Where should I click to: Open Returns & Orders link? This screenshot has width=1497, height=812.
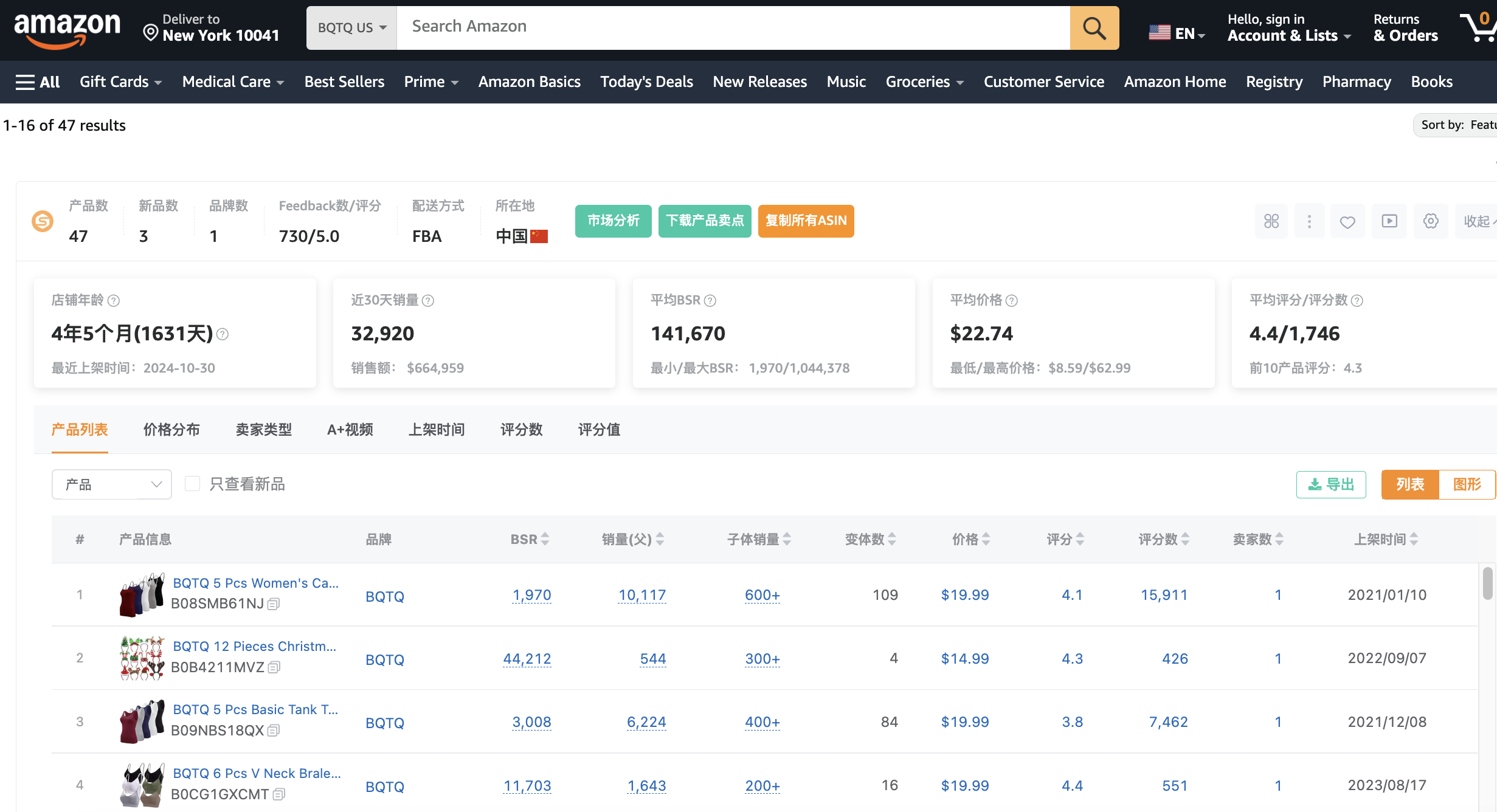click(1405, 28)
